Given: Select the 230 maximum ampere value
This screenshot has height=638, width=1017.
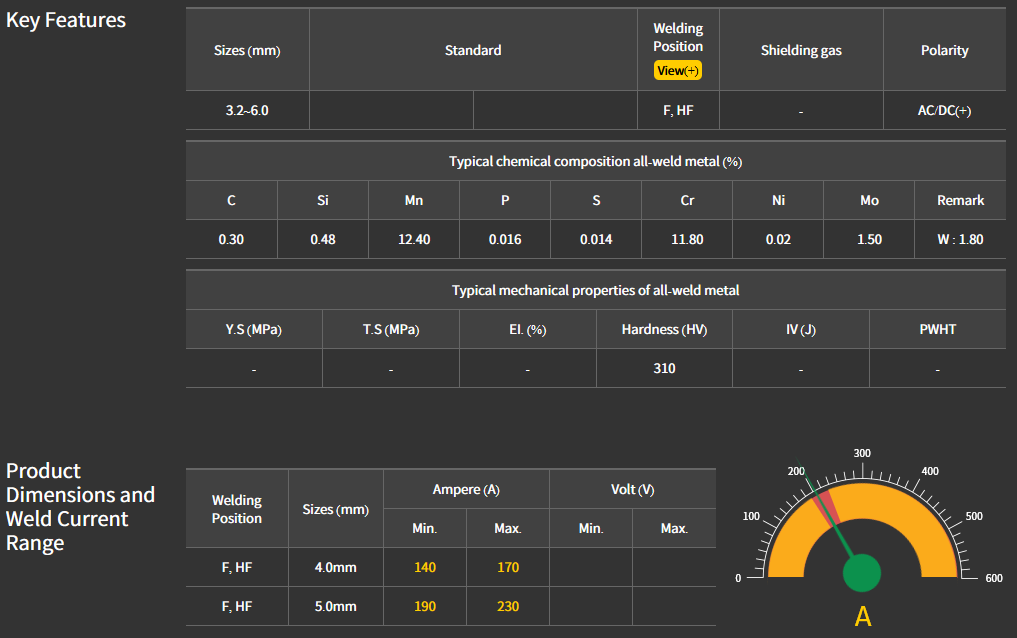Looking at the screenshot, I should (508, 606).
